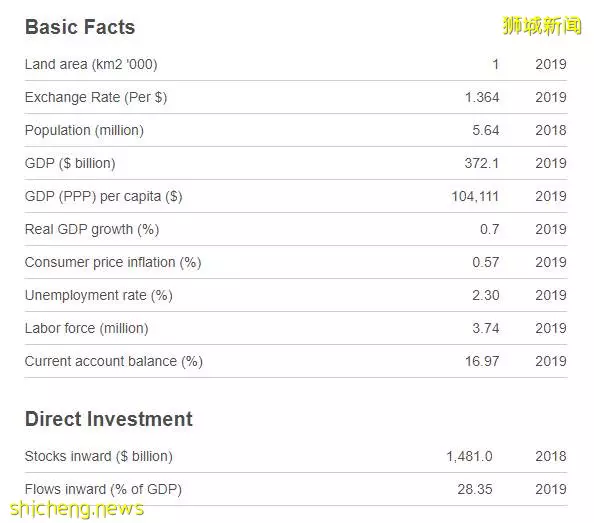Select Current account balance label
594x523 pixels.
pos(114,361)
